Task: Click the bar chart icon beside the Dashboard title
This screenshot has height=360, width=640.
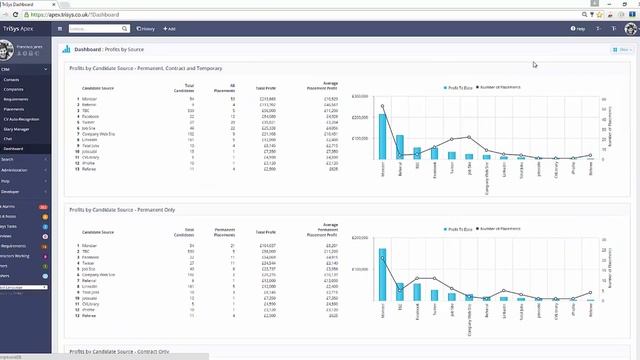Action: tap(66, 49)
